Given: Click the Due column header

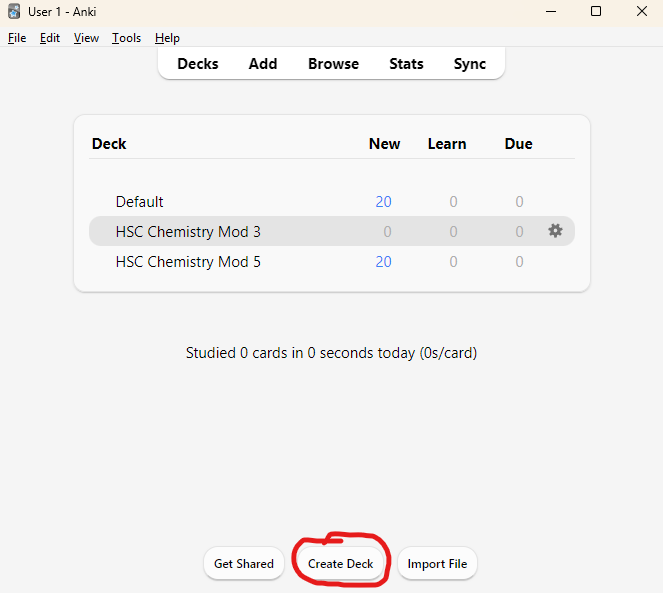Looking at the screenshot, I should pyautogui.click(x=518, y=144).
